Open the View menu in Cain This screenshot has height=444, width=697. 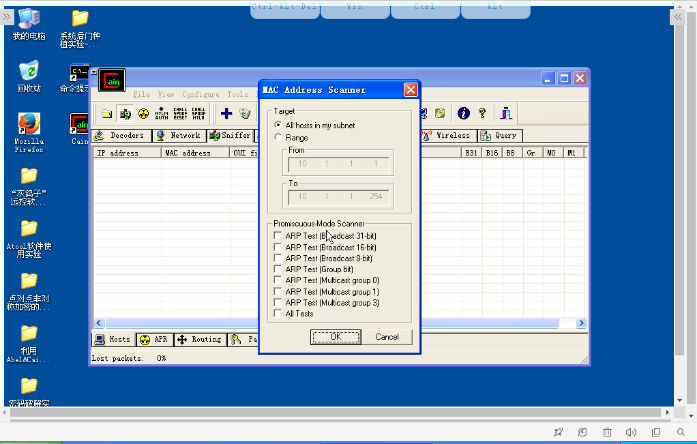click(x=166, y=94)
